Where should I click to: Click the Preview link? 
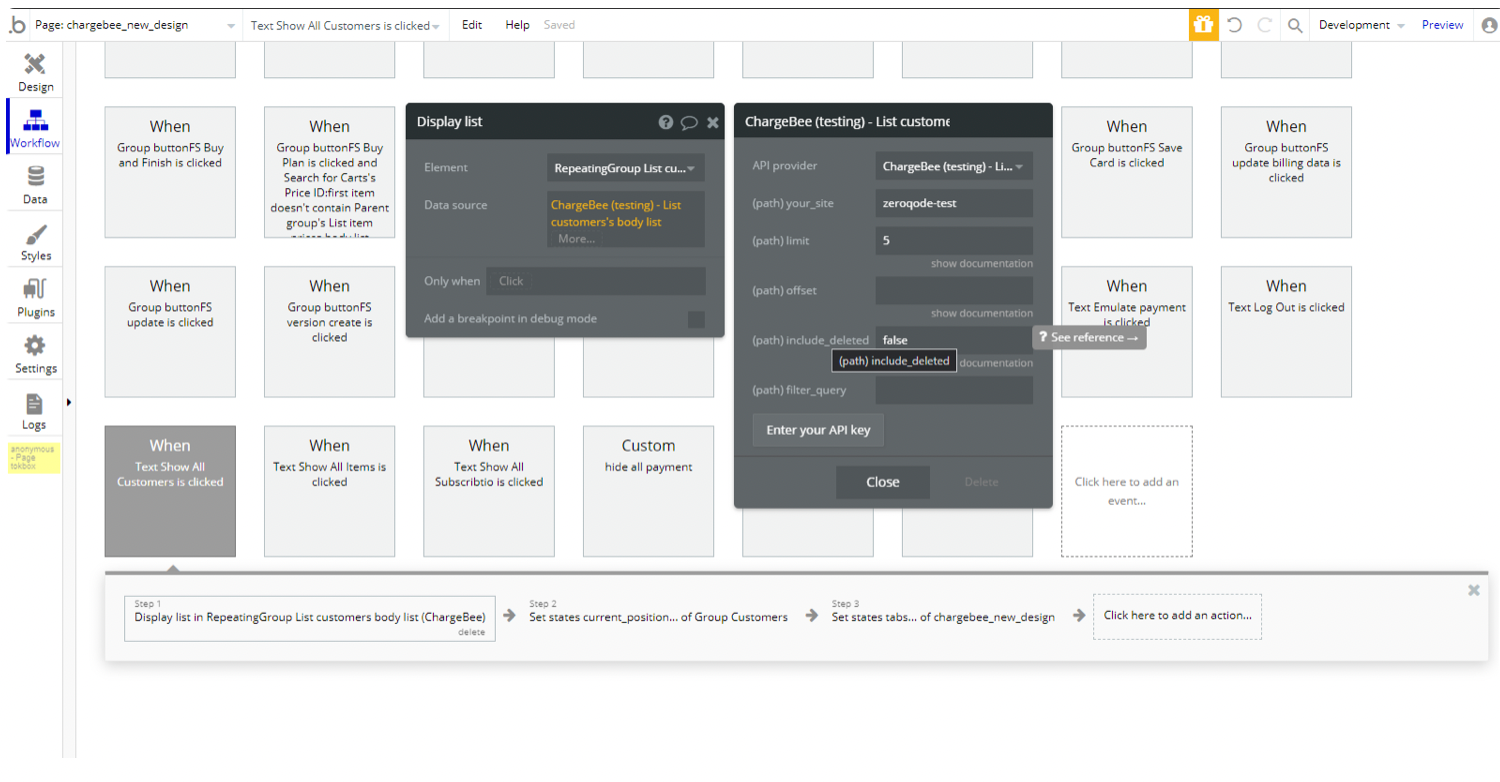coord(1442,25)
